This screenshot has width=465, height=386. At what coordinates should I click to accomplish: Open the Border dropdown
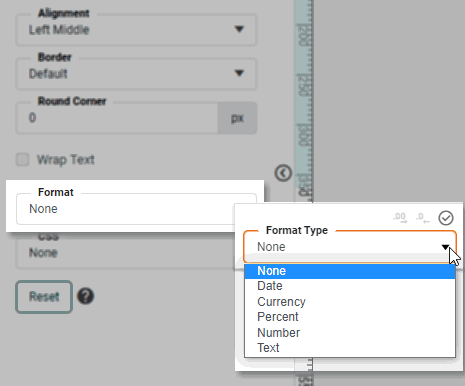point(136,74)
